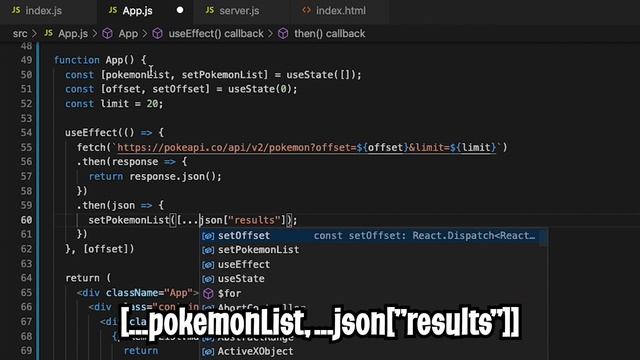
Task: Click 'setPokemonList' in the useState line
Action: click(x=222, y=75)
